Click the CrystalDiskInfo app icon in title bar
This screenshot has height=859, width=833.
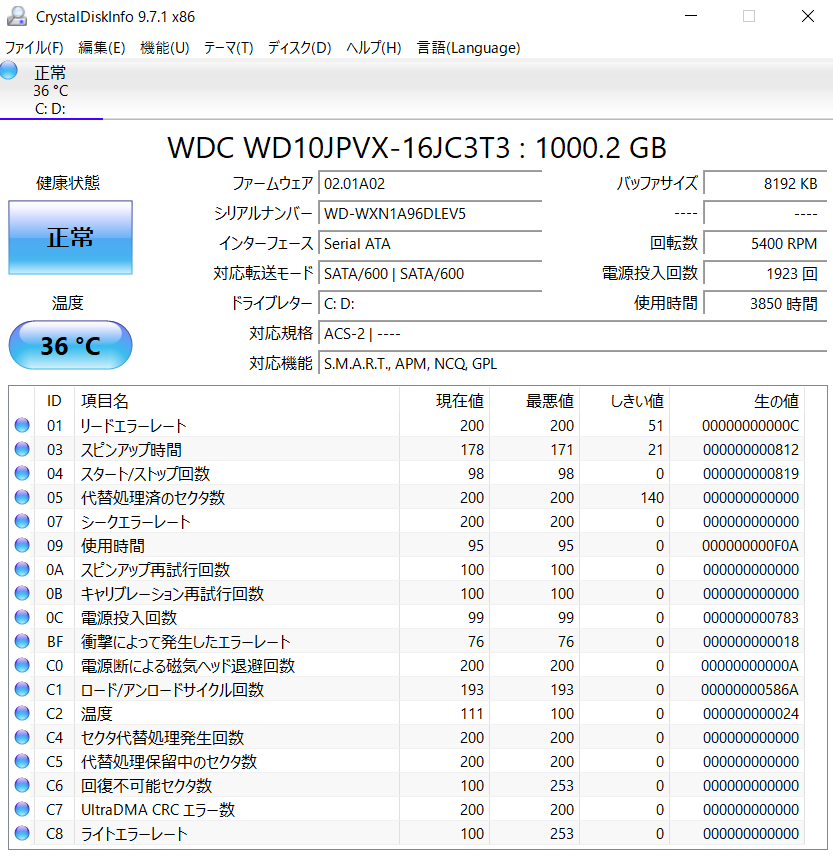click(16, 16)
